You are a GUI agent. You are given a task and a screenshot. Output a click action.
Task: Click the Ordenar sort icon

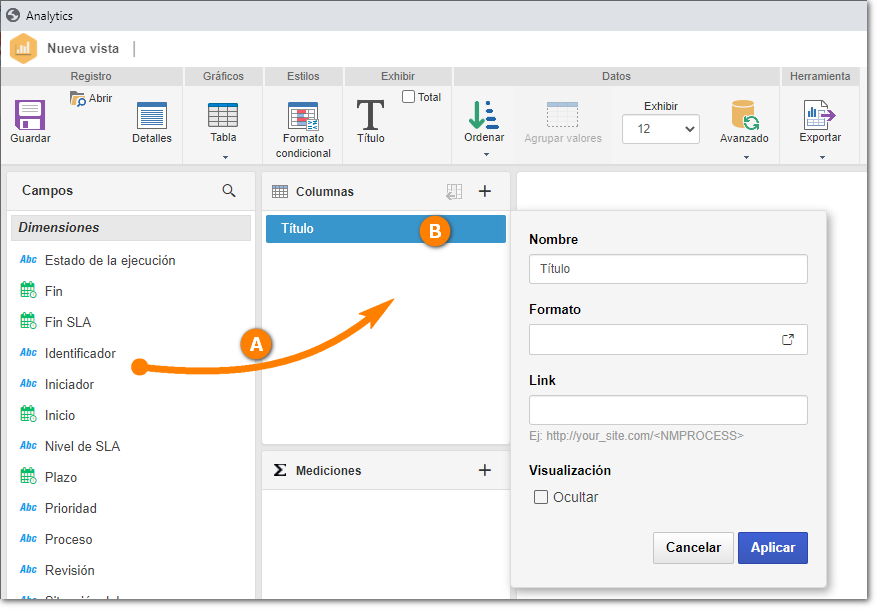[x=483, y=115]
